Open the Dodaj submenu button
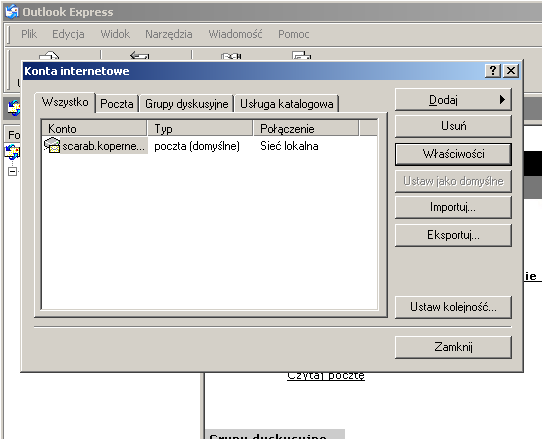Image resolution: width=542 pixels, height=439 pixels. 453,100
